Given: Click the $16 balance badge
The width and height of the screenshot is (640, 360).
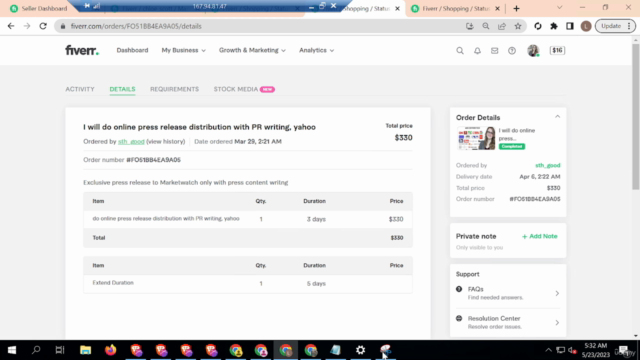Looking at the screenshot, I should (x=557, y=50).
